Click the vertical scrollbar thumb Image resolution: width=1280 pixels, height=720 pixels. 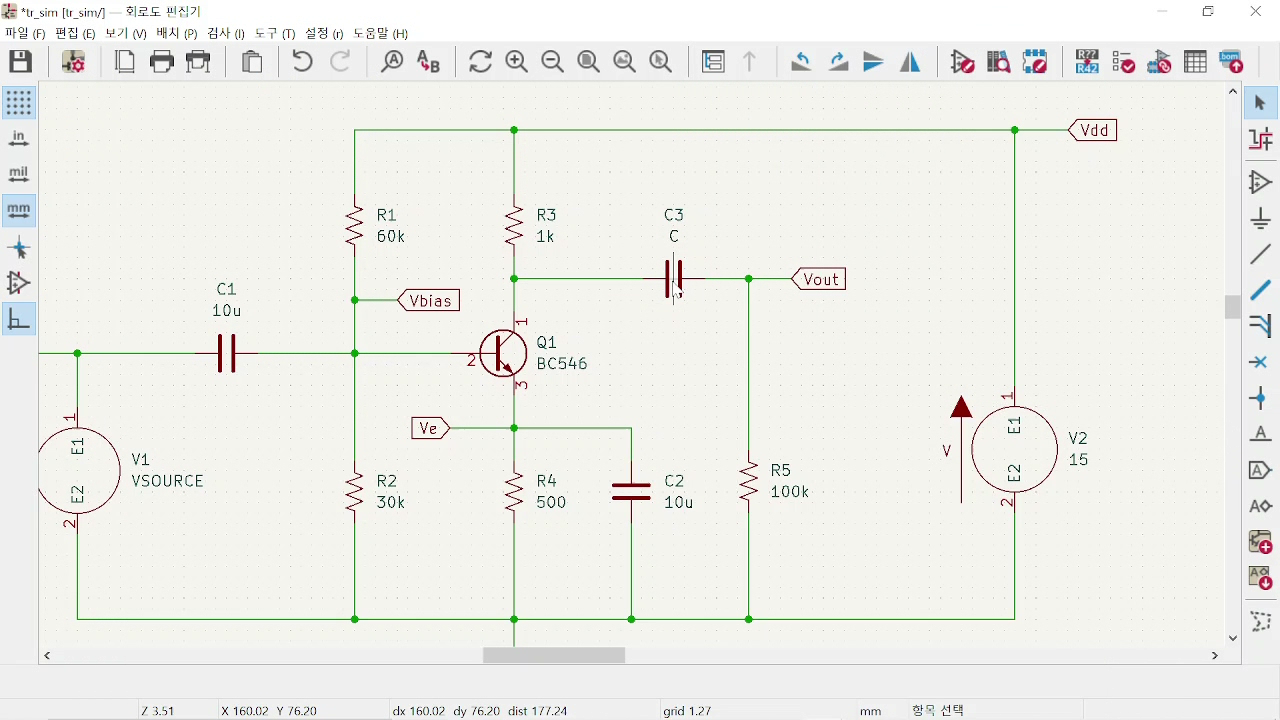click(x=1233, y=306)
